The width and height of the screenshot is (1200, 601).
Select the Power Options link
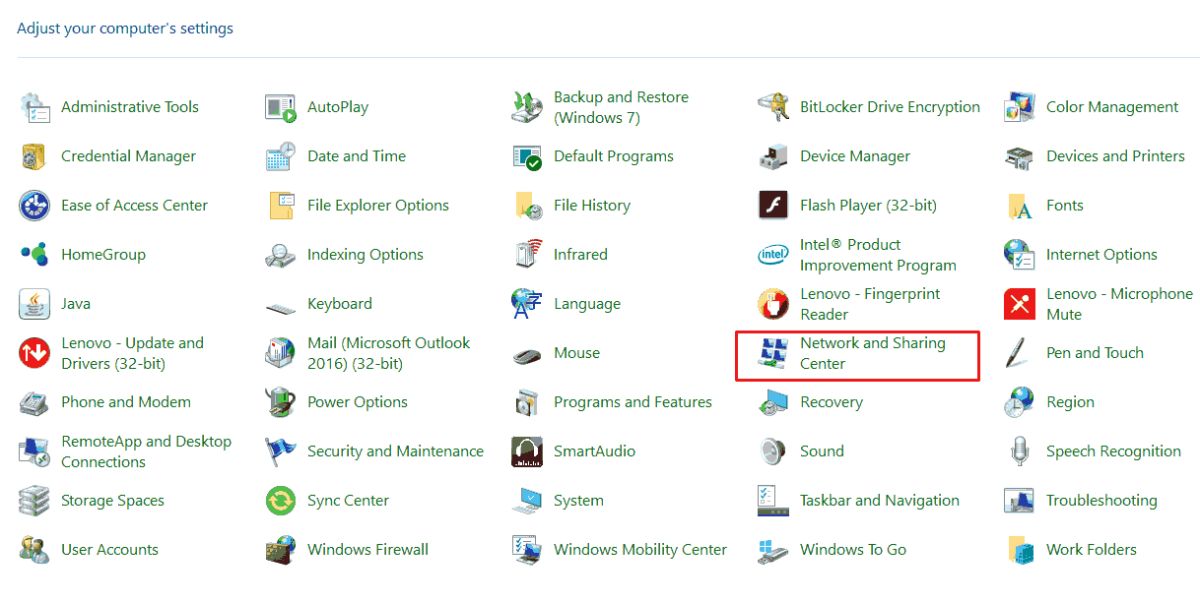357,402
